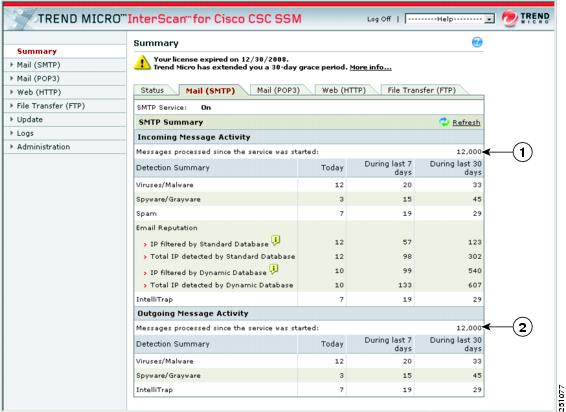Expand Mail (SMTP) in the sidebar

(38, 65)
